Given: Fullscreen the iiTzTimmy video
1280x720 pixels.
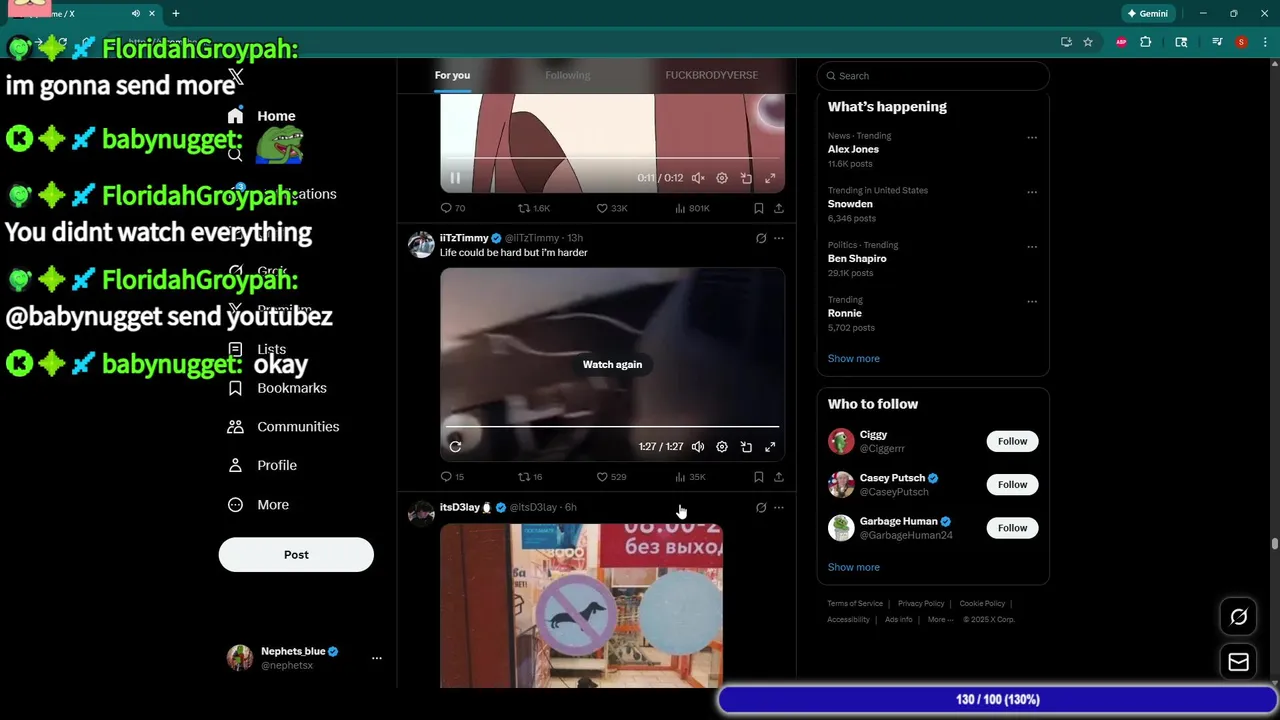Looking at the screenshot, I should pos(770,447).
